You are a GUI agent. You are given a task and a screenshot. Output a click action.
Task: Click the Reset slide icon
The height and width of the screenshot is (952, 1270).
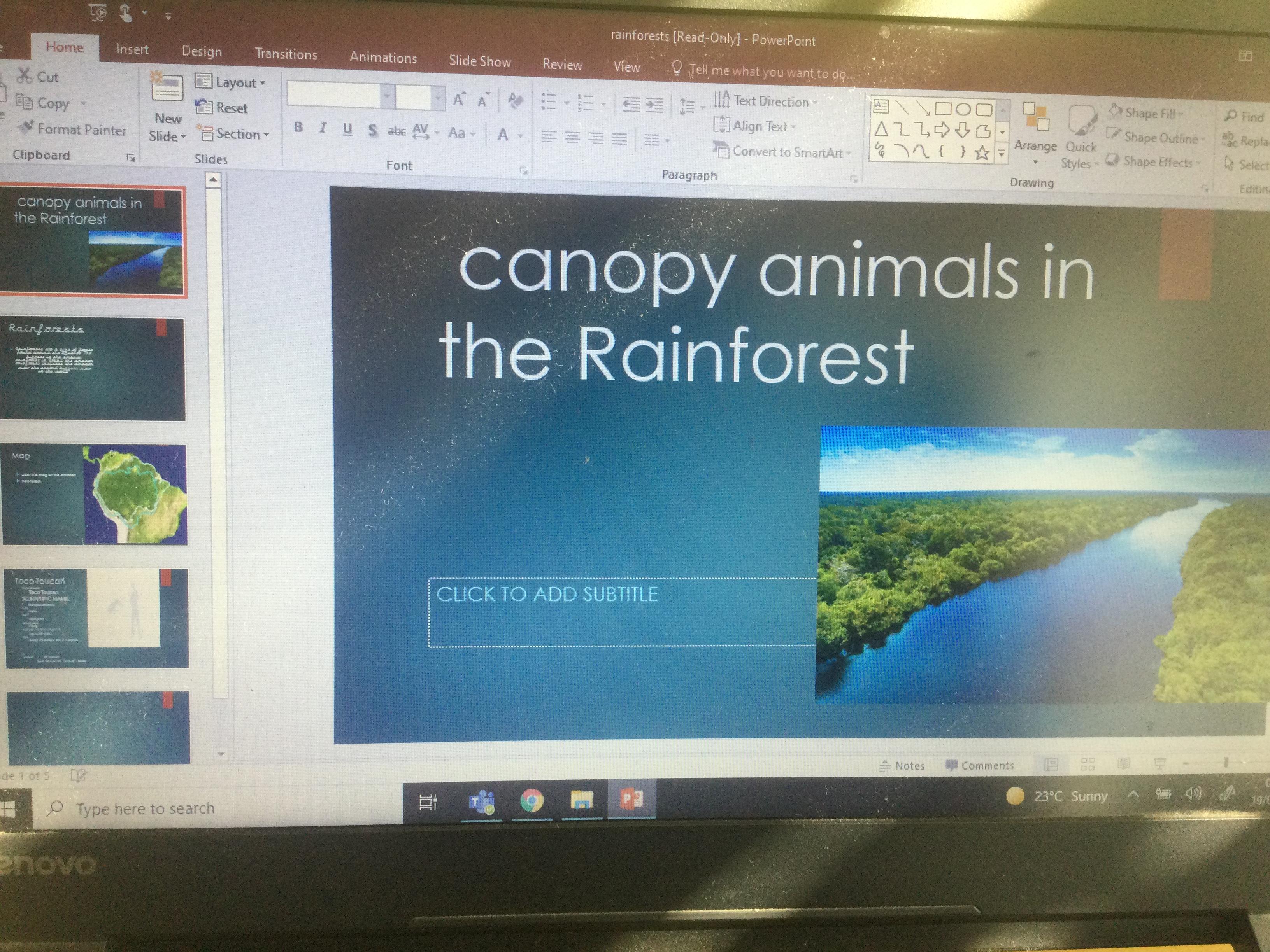[x=204, y=107]
